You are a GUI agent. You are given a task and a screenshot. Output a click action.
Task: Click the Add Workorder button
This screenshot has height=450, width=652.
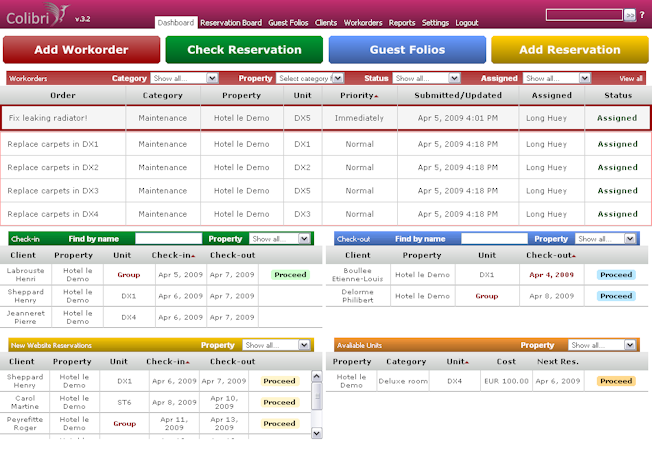[82, 49]
